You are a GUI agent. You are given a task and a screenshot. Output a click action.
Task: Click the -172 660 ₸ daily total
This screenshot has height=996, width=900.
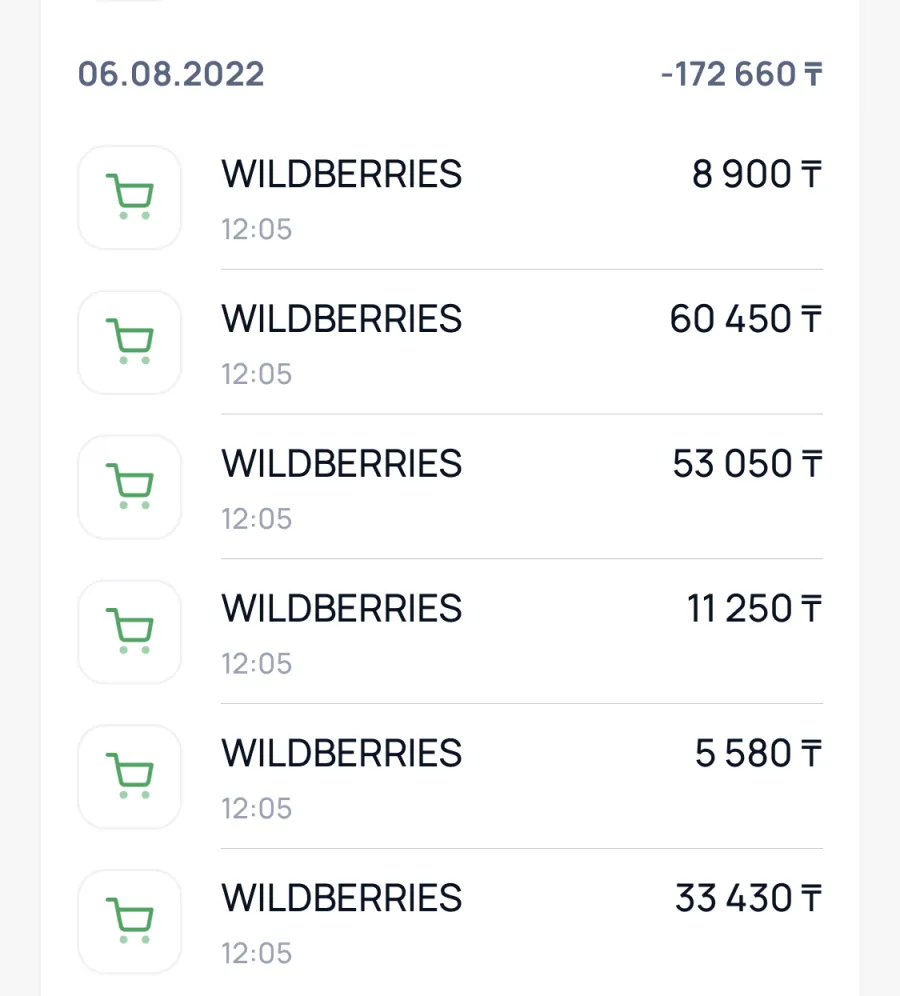coord(742,74)
